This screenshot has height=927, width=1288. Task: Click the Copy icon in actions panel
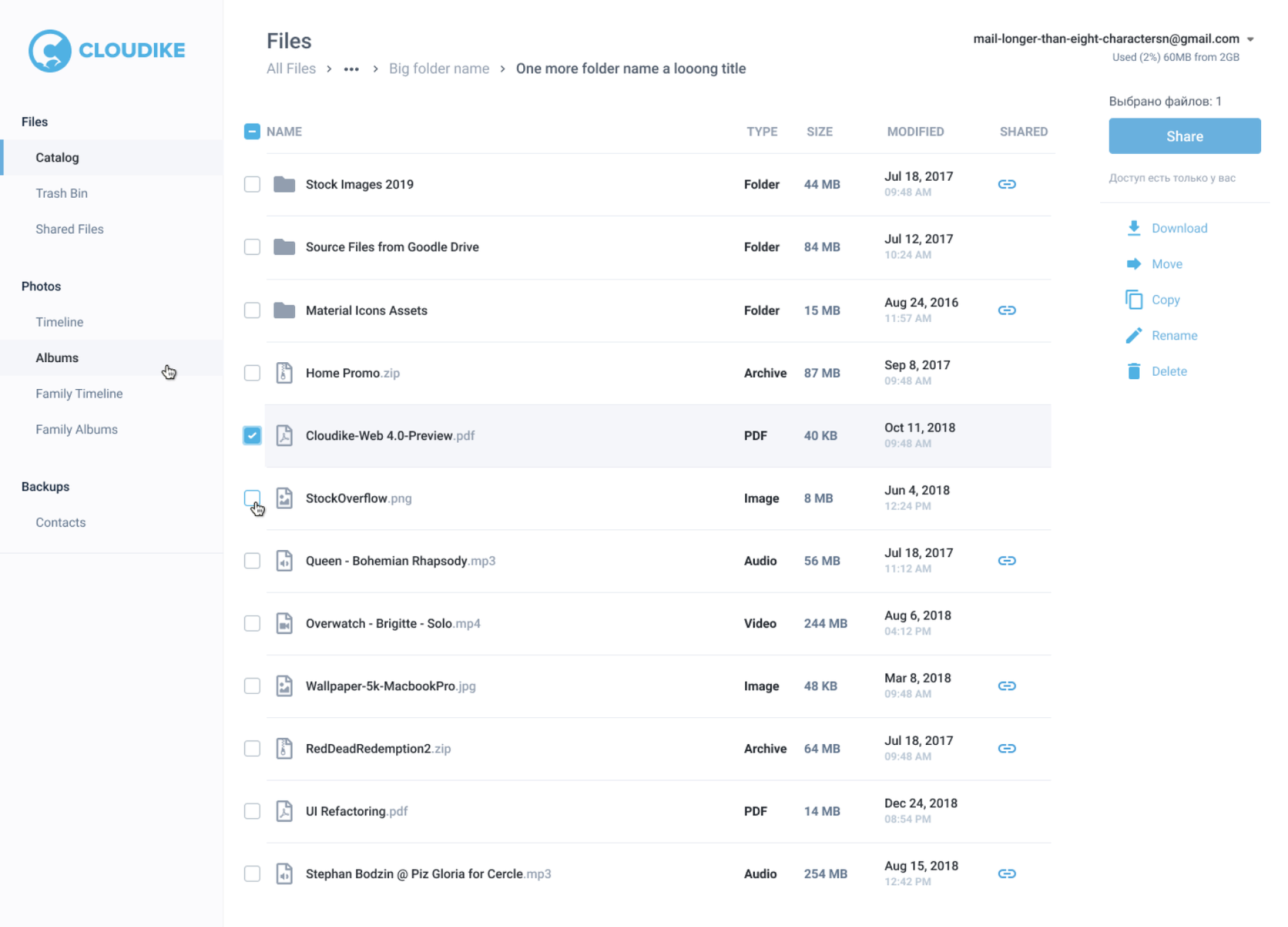pyautogui.click(x=1133, y=300)
